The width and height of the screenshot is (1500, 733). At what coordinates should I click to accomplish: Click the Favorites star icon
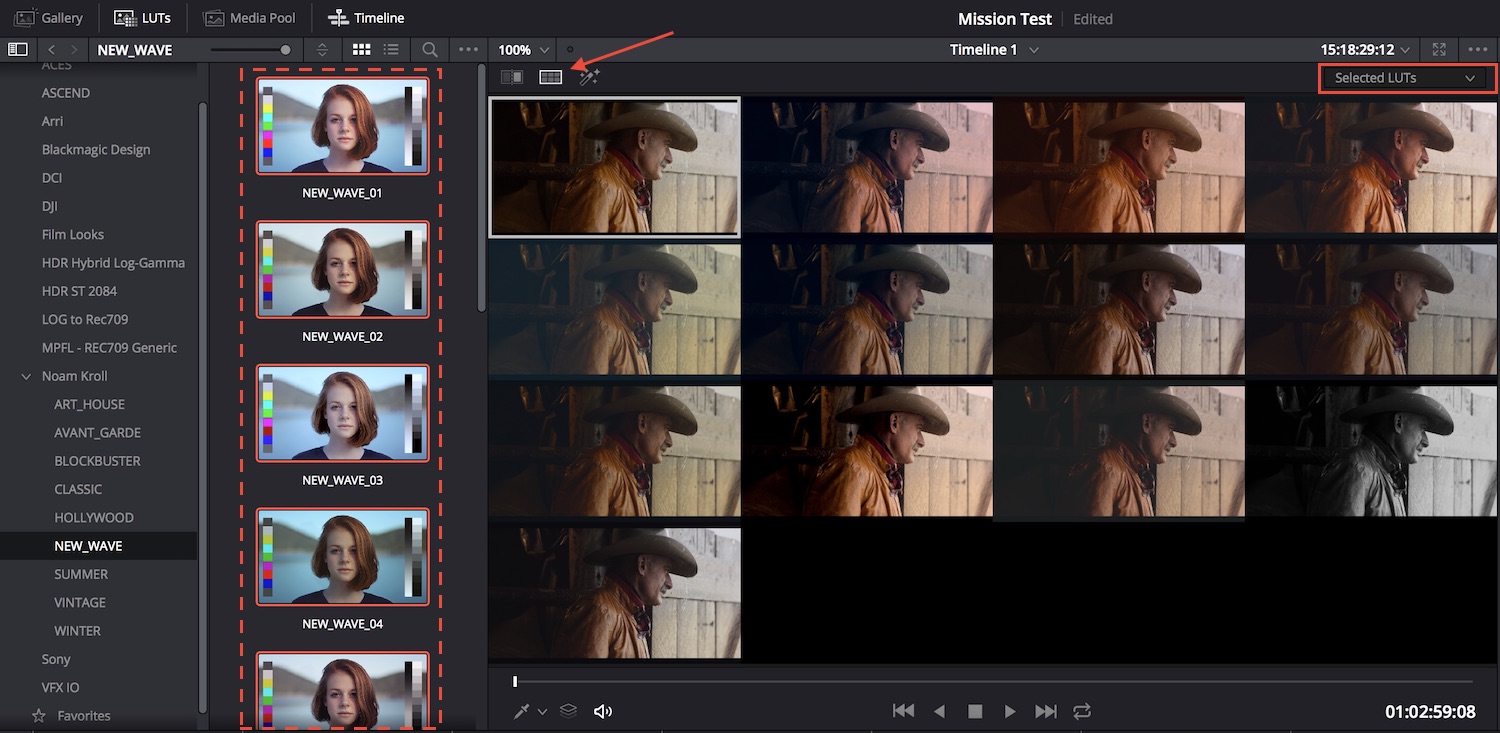tap(39, 716)
